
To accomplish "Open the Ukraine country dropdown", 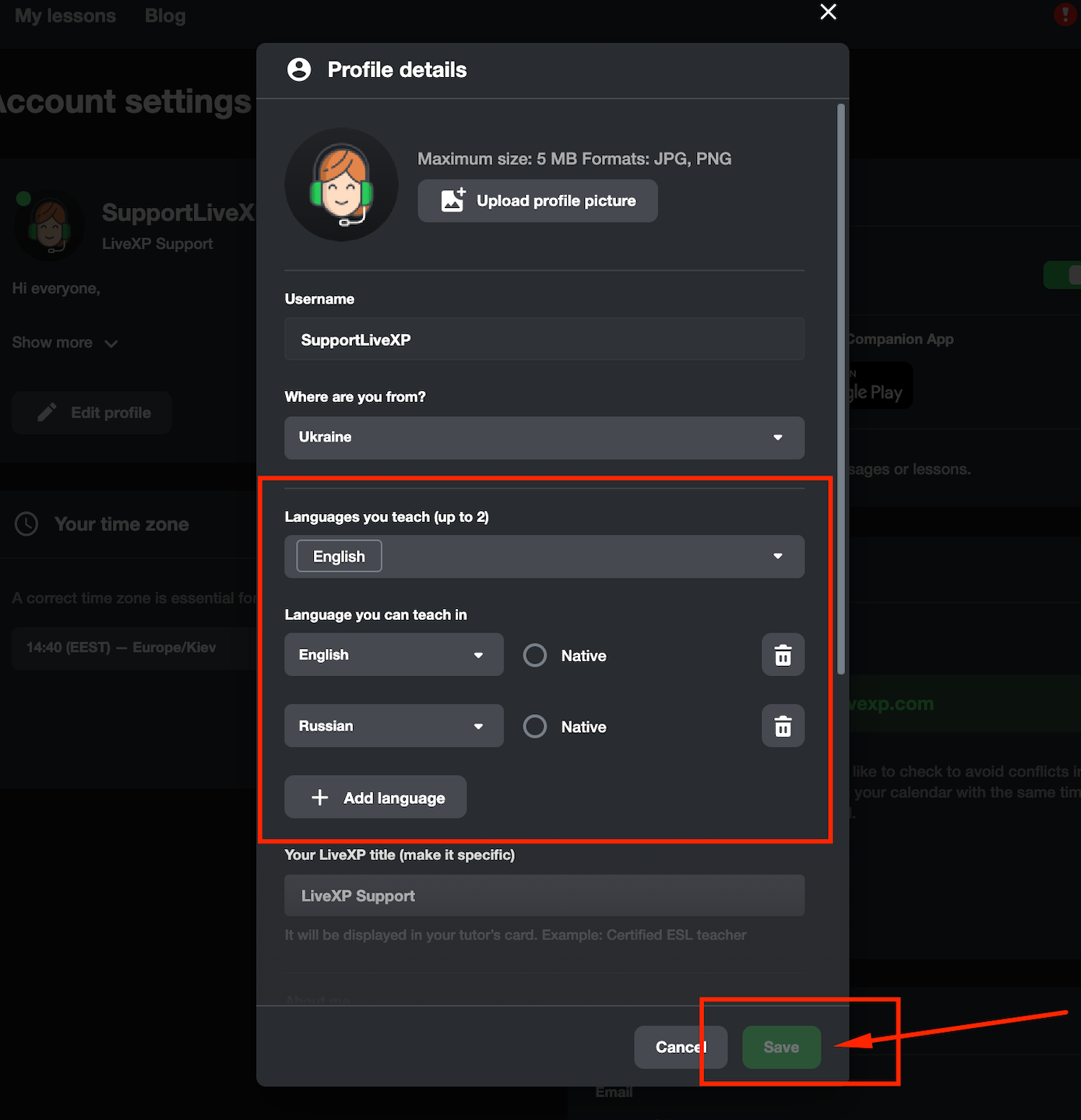I will click(544, 438).
